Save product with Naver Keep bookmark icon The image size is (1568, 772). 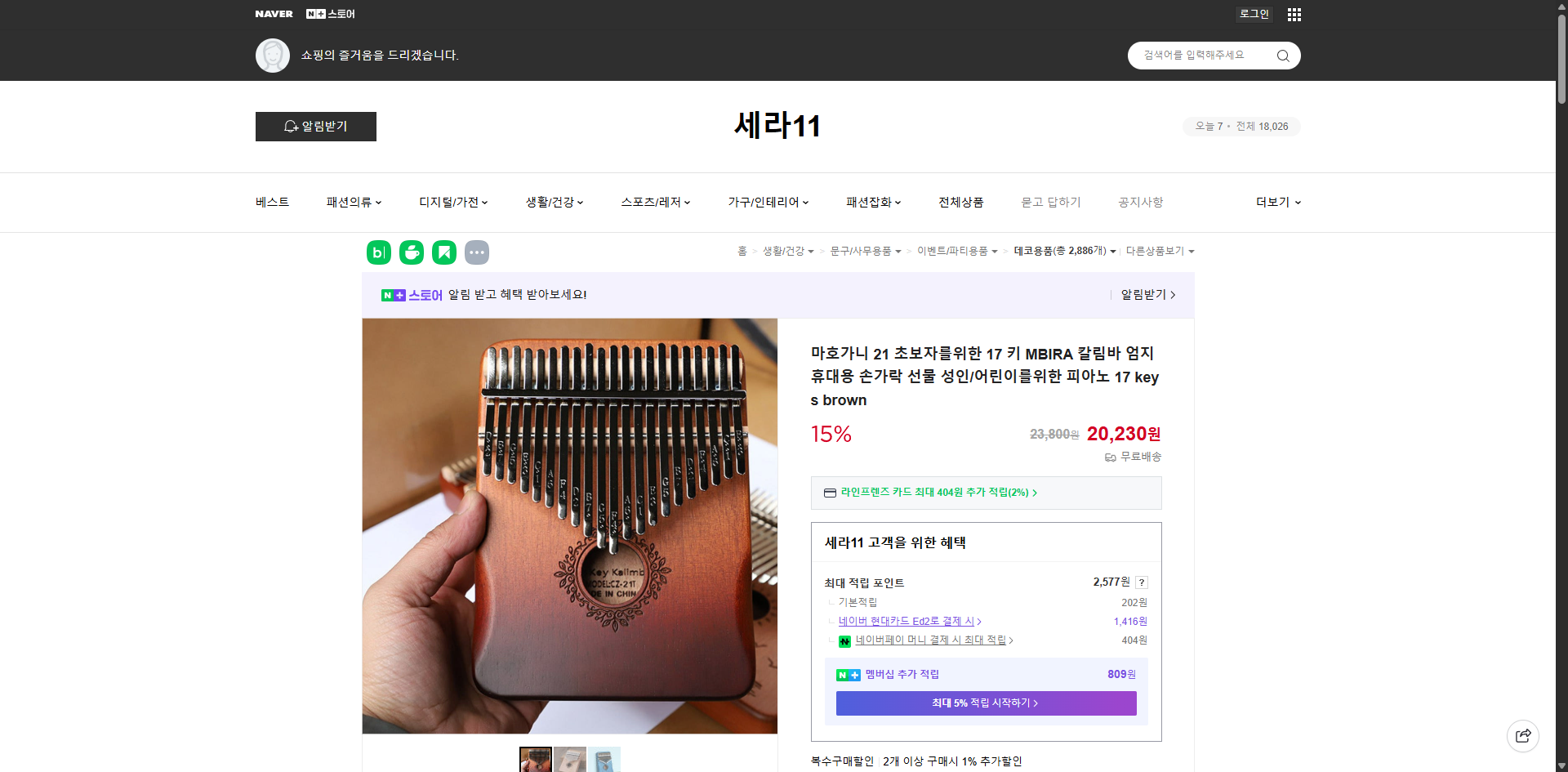pyautogui.click(x=443, y=252)
